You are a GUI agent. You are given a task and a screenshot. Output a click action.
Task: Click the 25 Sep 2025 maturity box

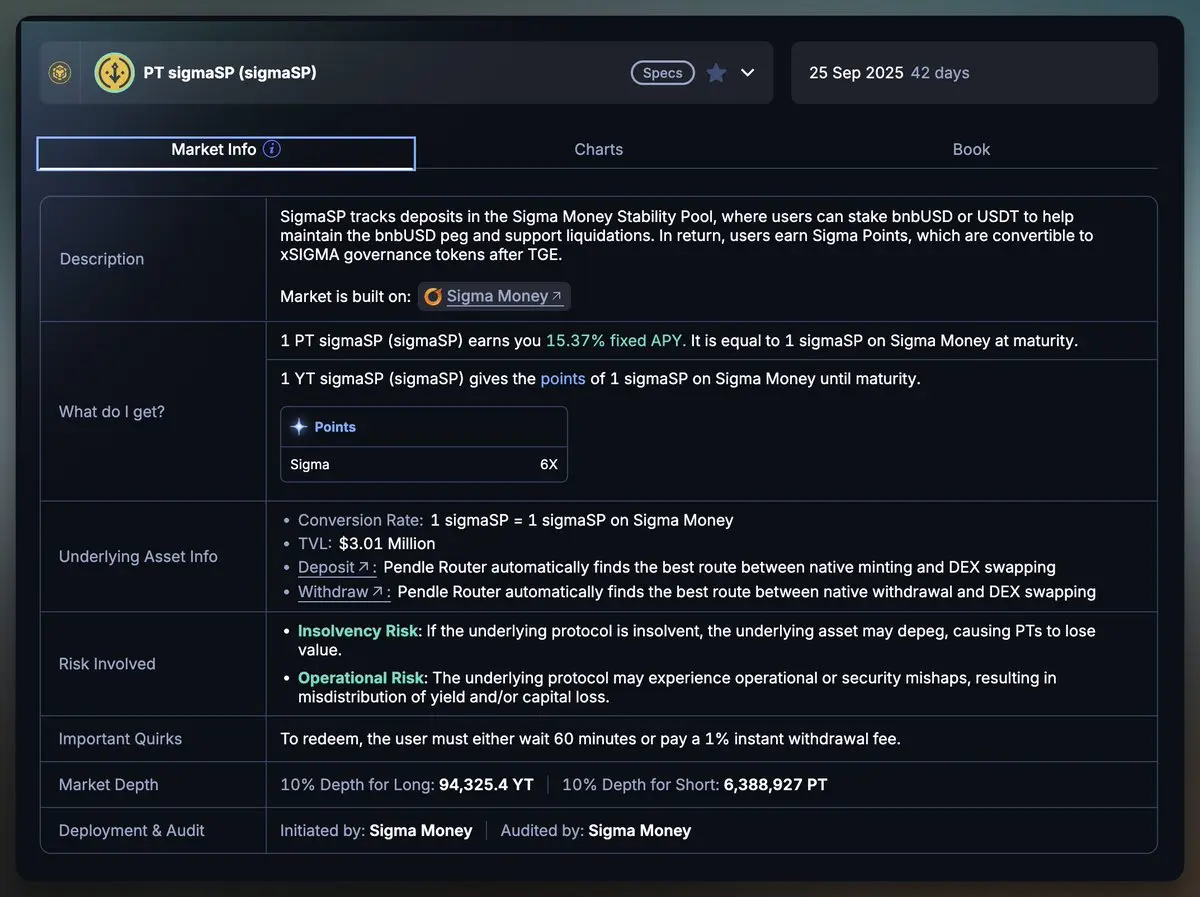click(x=974, y=73)
